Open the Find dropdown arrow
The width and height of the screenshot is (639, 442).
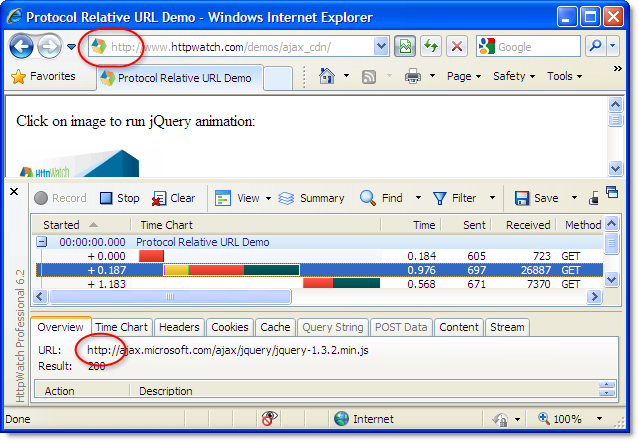coord(418,198)
